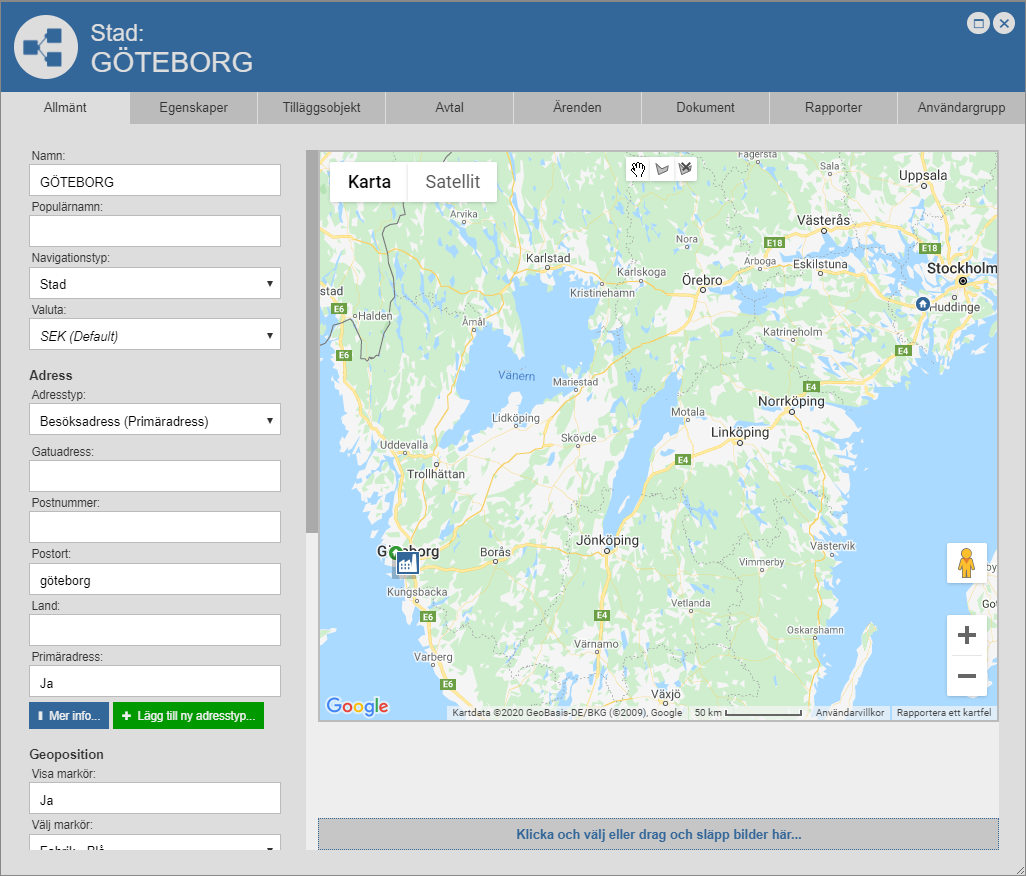Open the Navigationstyp dropdown
Viewport: 1026px width, 876px height.
155,284
